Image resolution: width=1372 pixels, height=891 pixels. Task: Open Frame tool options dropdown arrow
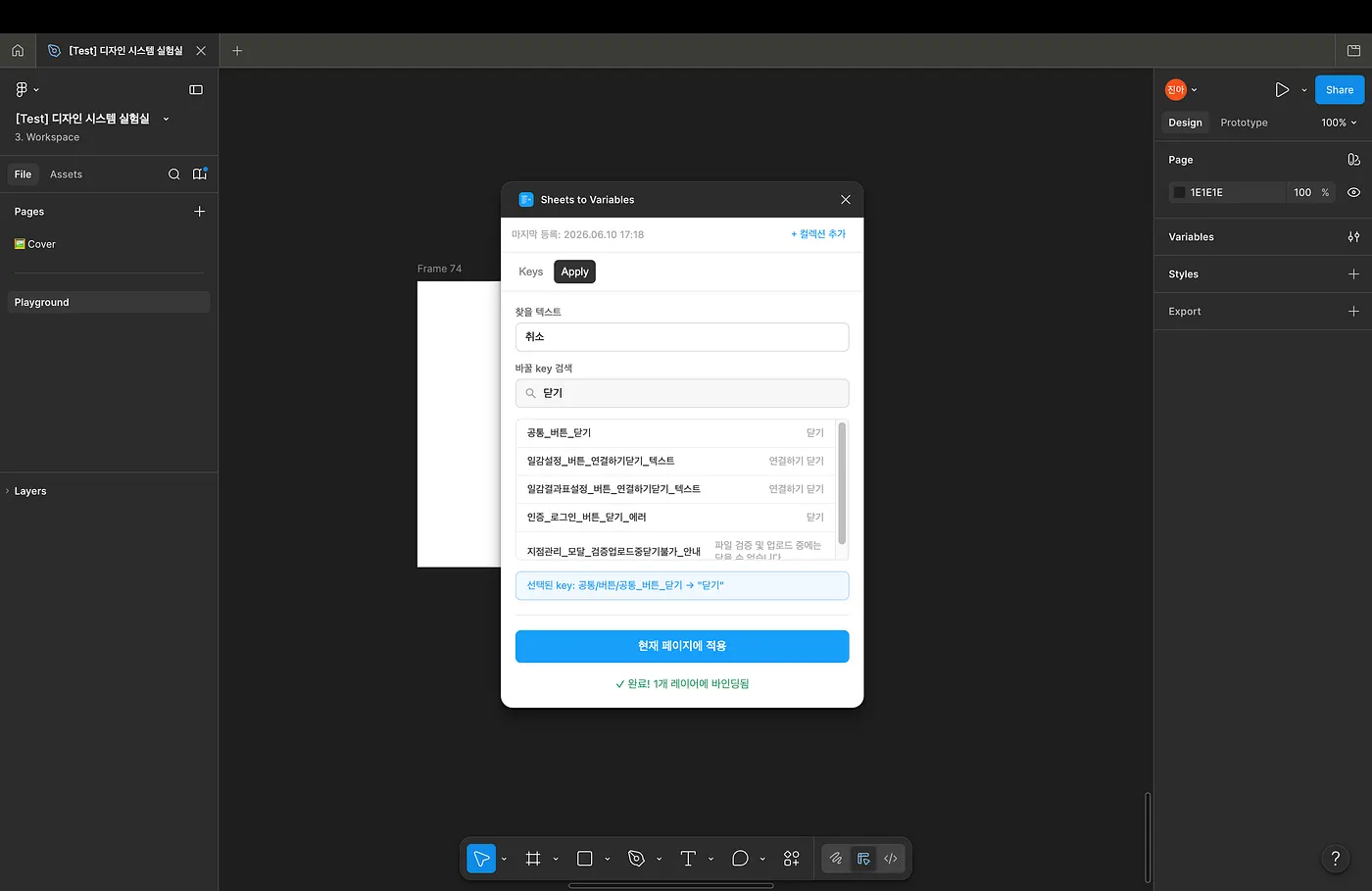click(556, 860)
